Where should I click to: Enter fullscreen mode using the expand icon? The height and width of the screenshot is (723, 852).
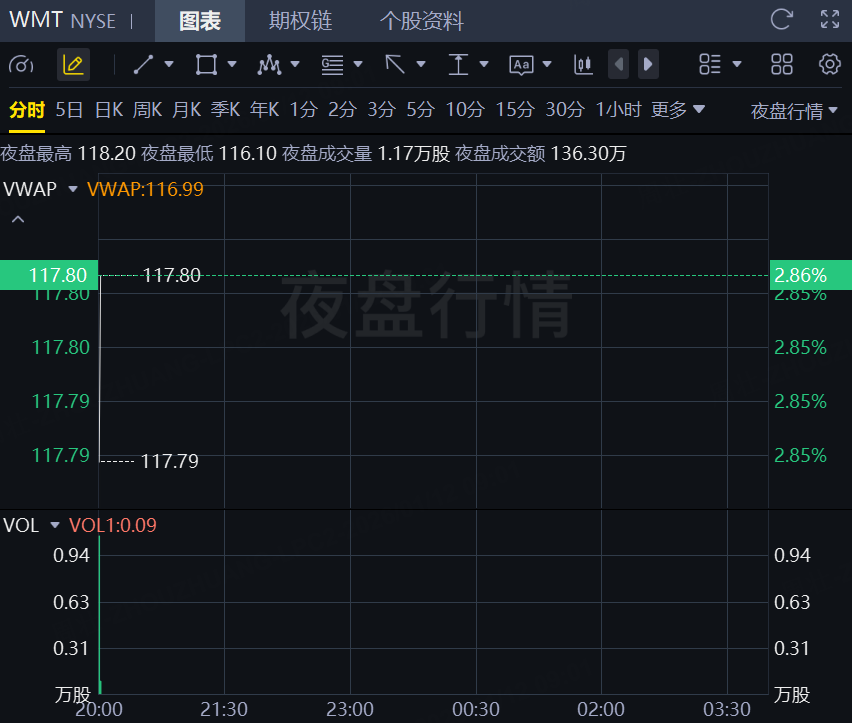tap(830, 20)
